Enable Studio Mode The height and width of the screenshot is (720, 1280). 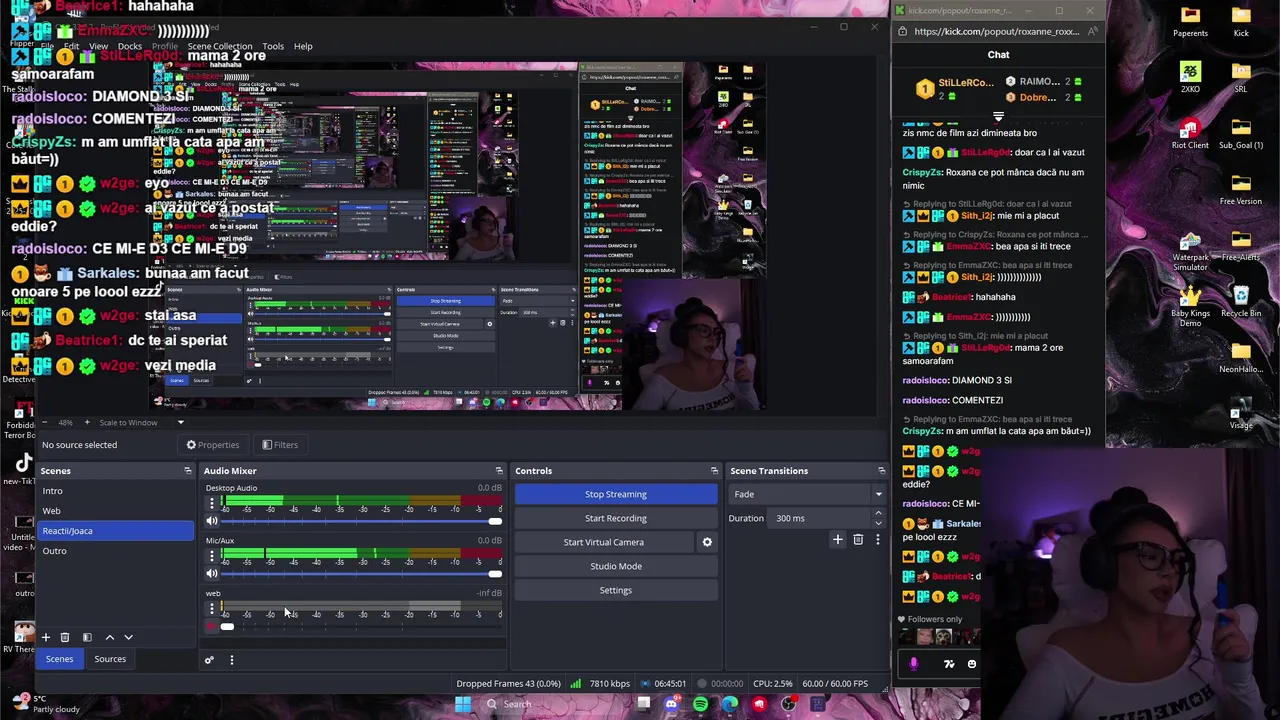[616, 566]
